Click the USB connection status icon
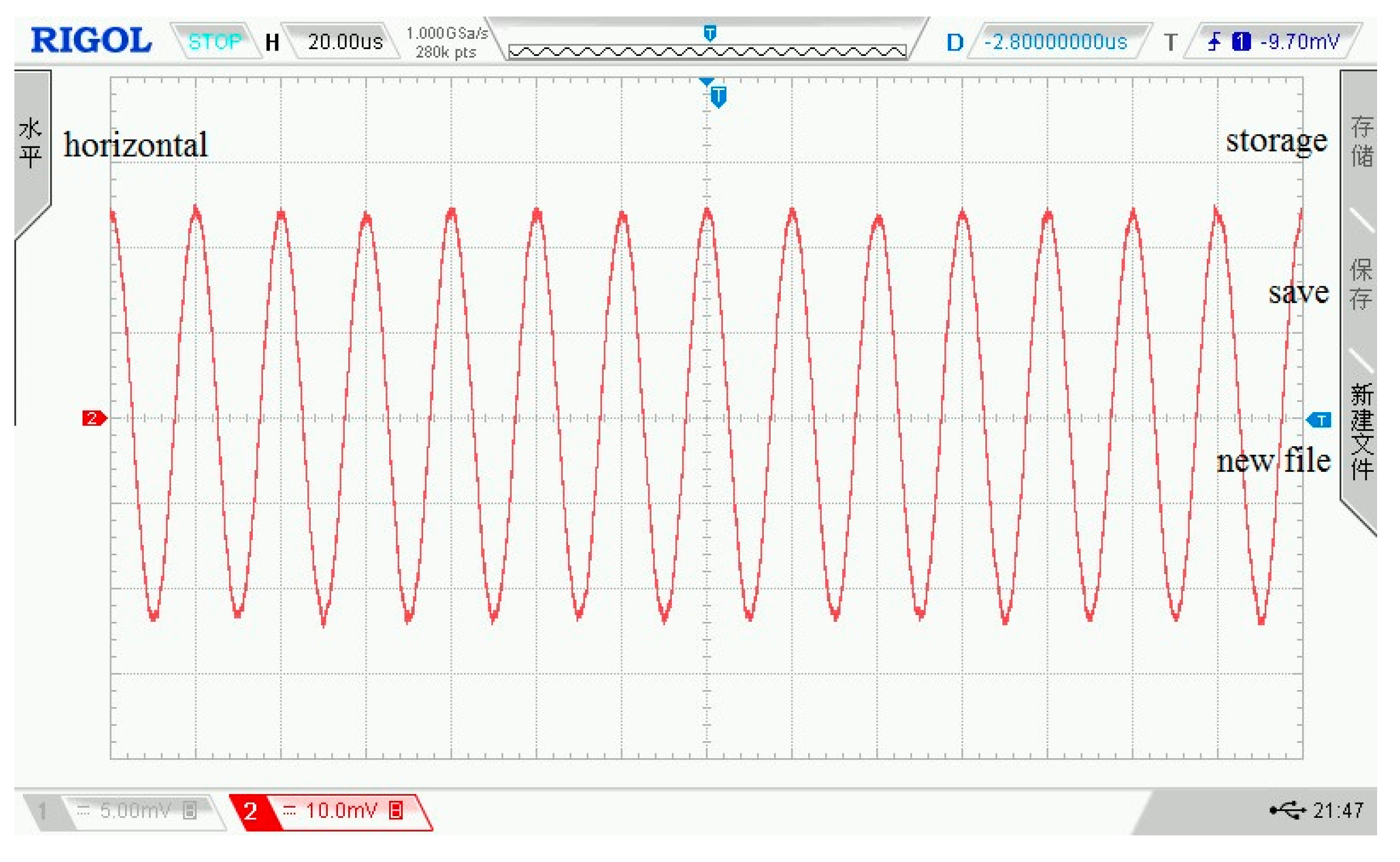This screenshot has width=1400, height=862. tap(1288, 810)
